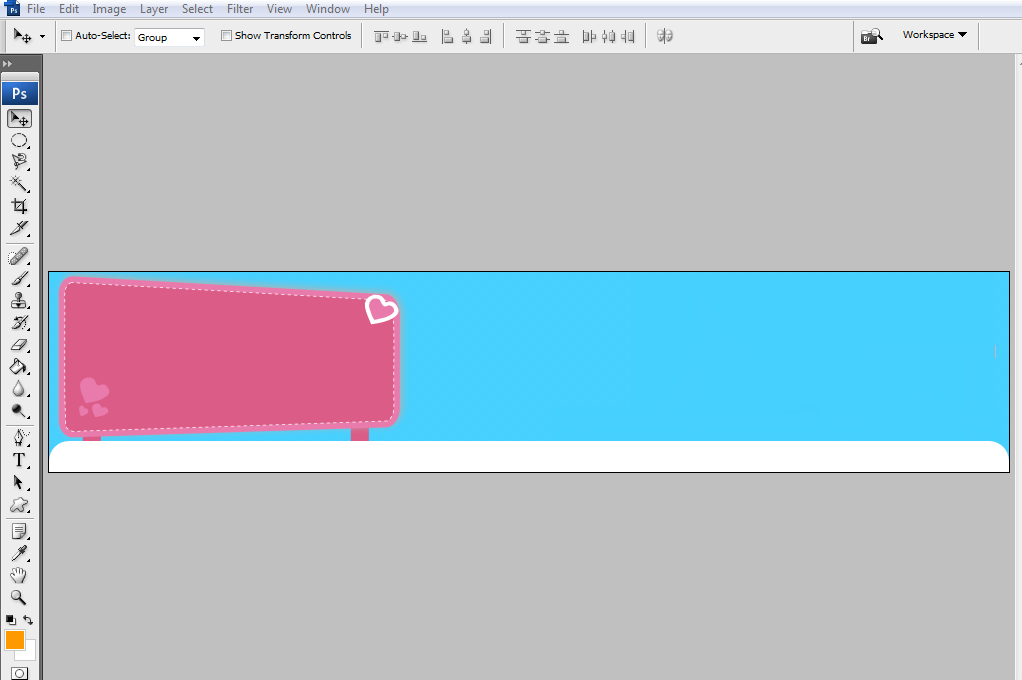Viewport: 1022px width, 680px height.
Task: Click Align Horizontal Centers button
Action: [x=467, y=37]
